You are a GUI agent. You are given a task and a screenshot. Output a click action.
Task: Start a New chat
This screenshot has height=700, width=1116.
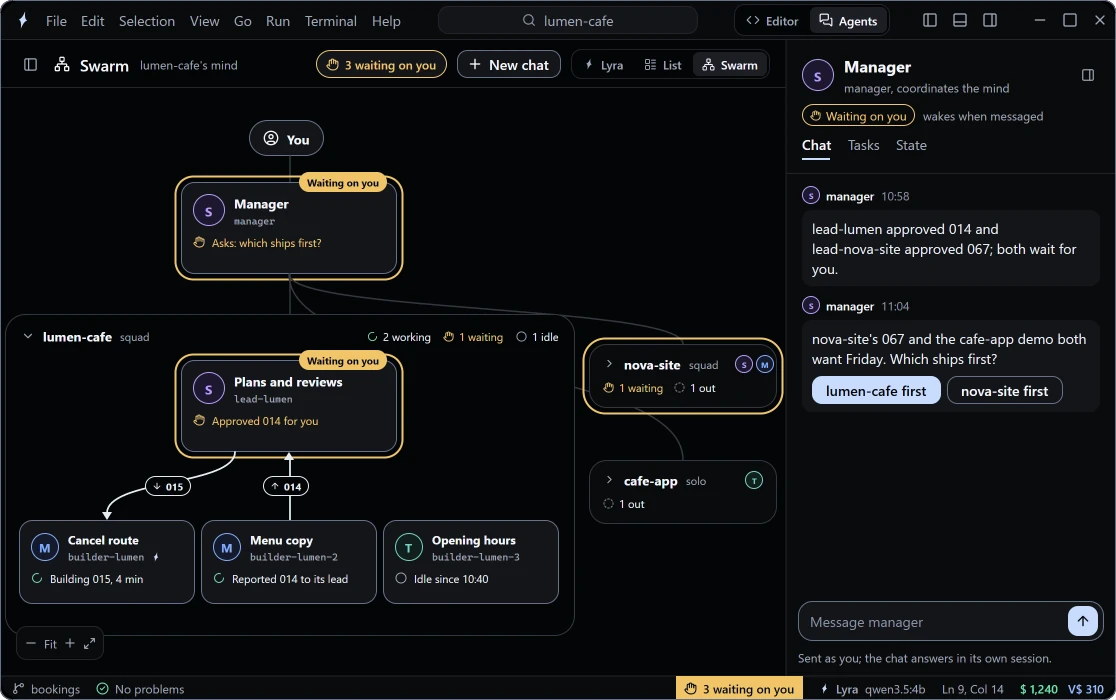coord(509,65)
